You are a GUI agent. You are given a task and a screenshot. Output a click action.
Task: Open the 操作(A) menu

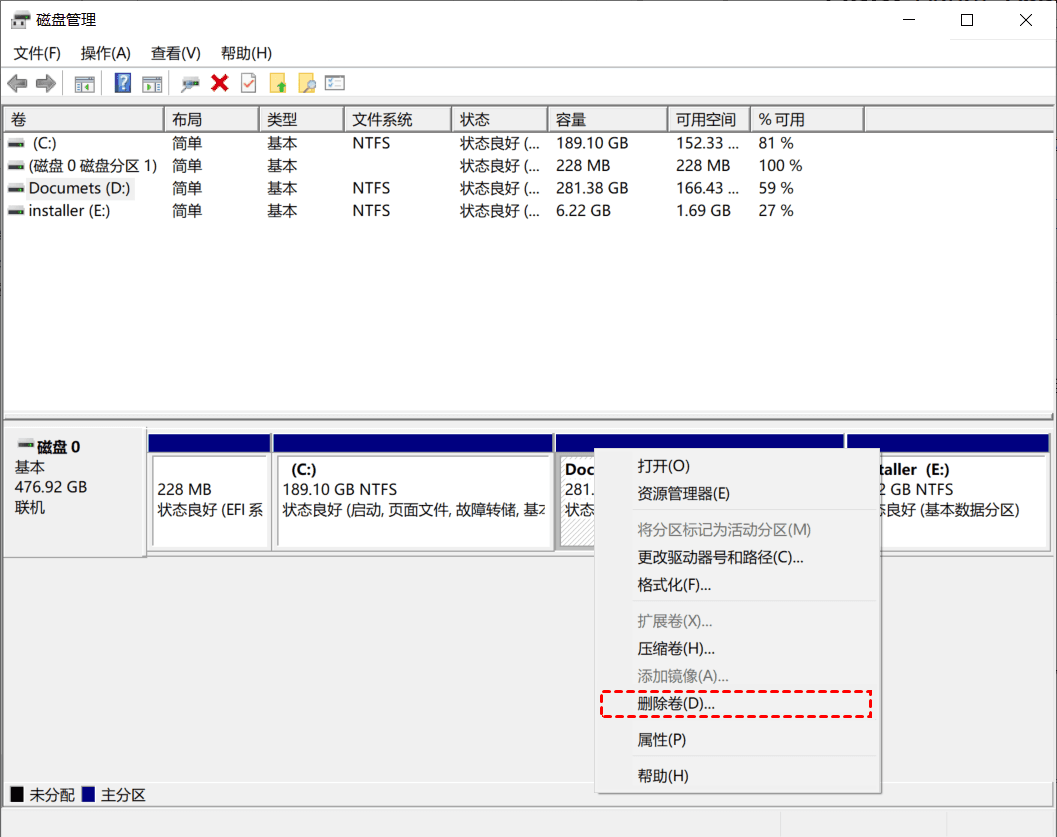[104, 53]
